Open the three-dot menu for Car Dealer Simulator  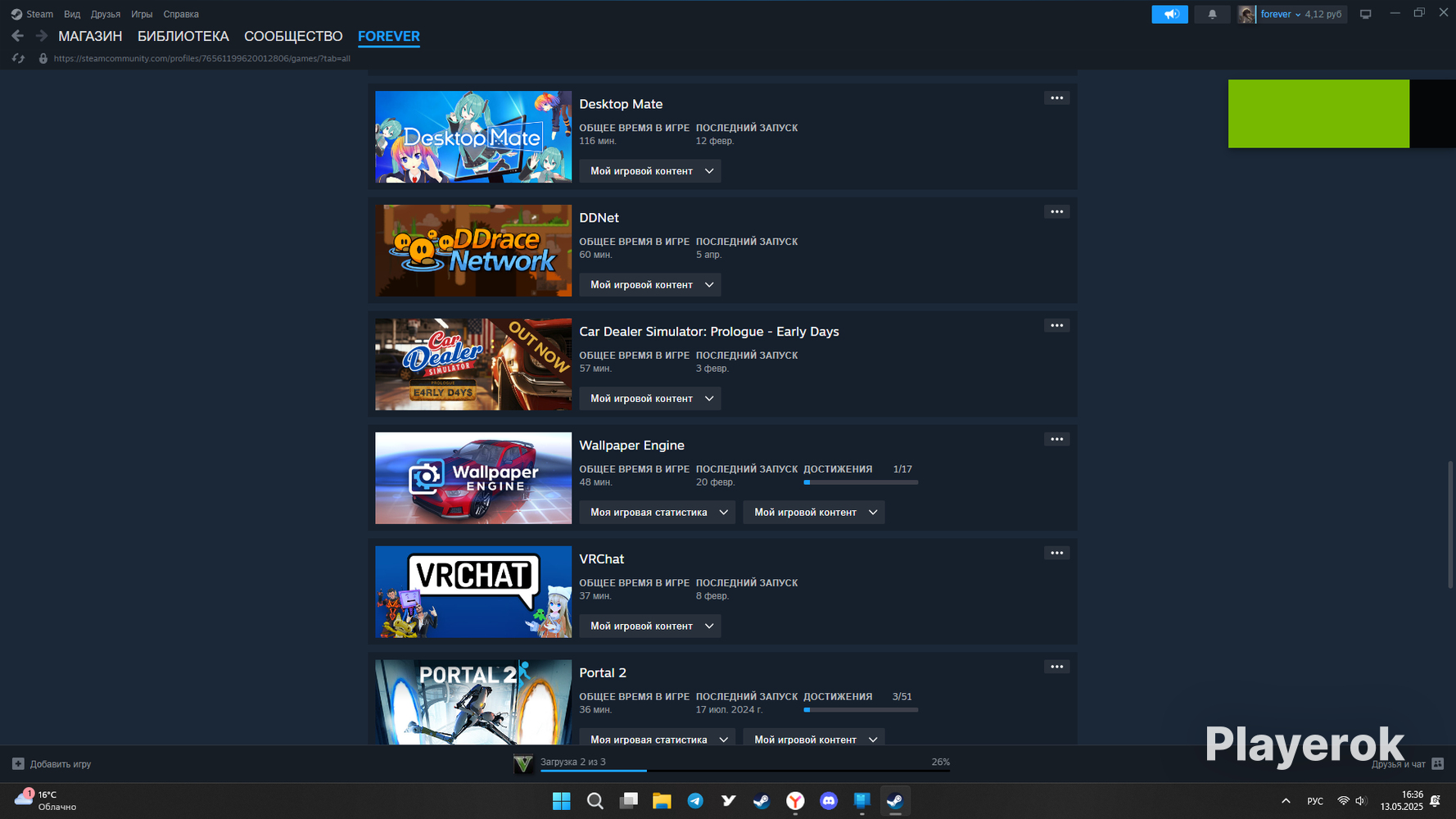point(1057,326)
